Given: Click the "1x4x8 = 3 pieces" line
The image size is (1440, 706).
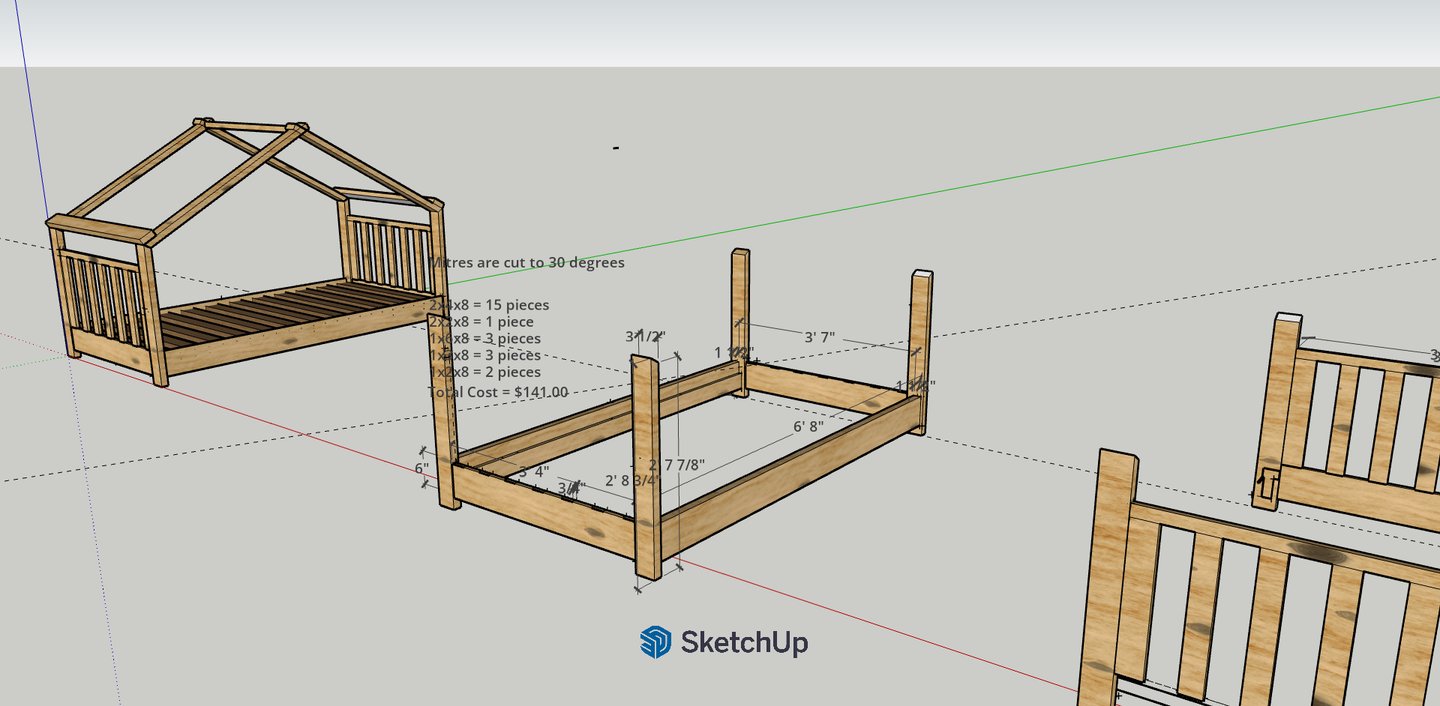Looking at the screenshot, I should pos(485,355).
